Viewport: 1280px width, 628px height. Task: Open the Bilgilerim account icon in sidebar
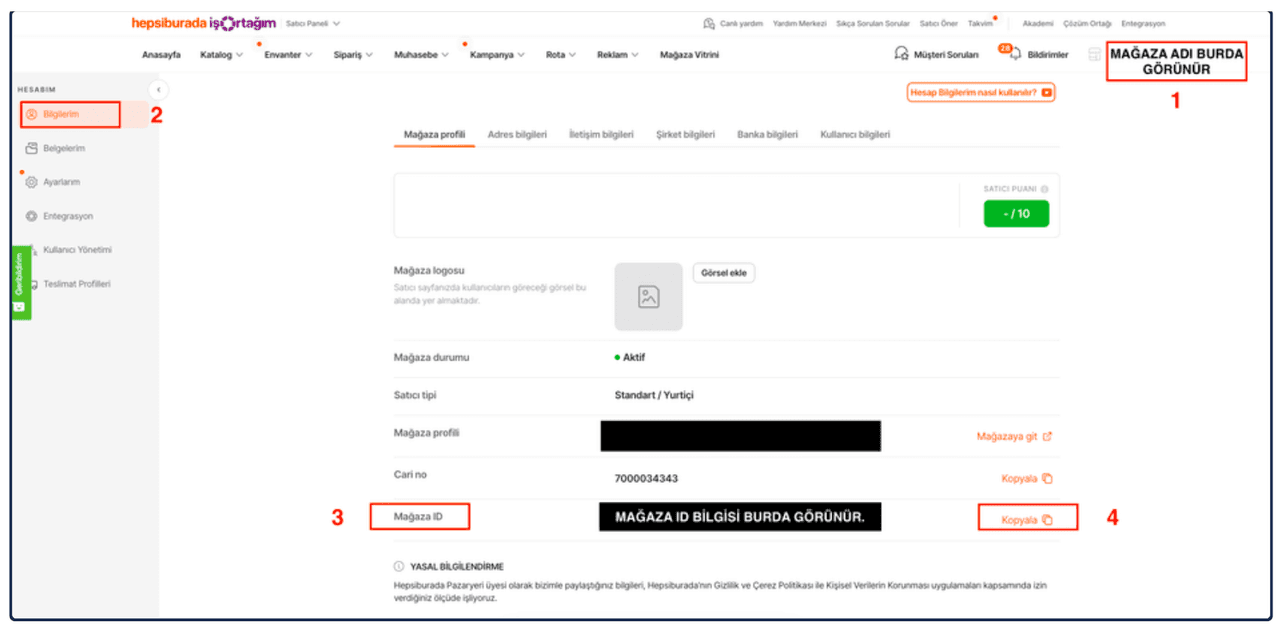point(32,115)
